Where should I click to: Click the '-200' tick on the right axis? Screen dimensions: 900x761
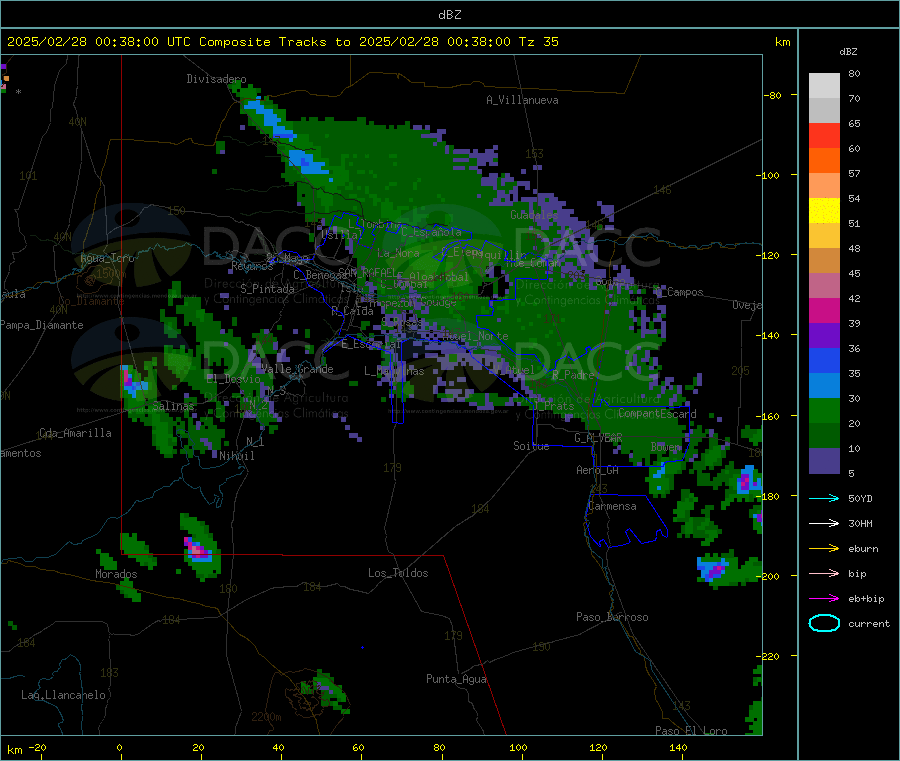768,576
